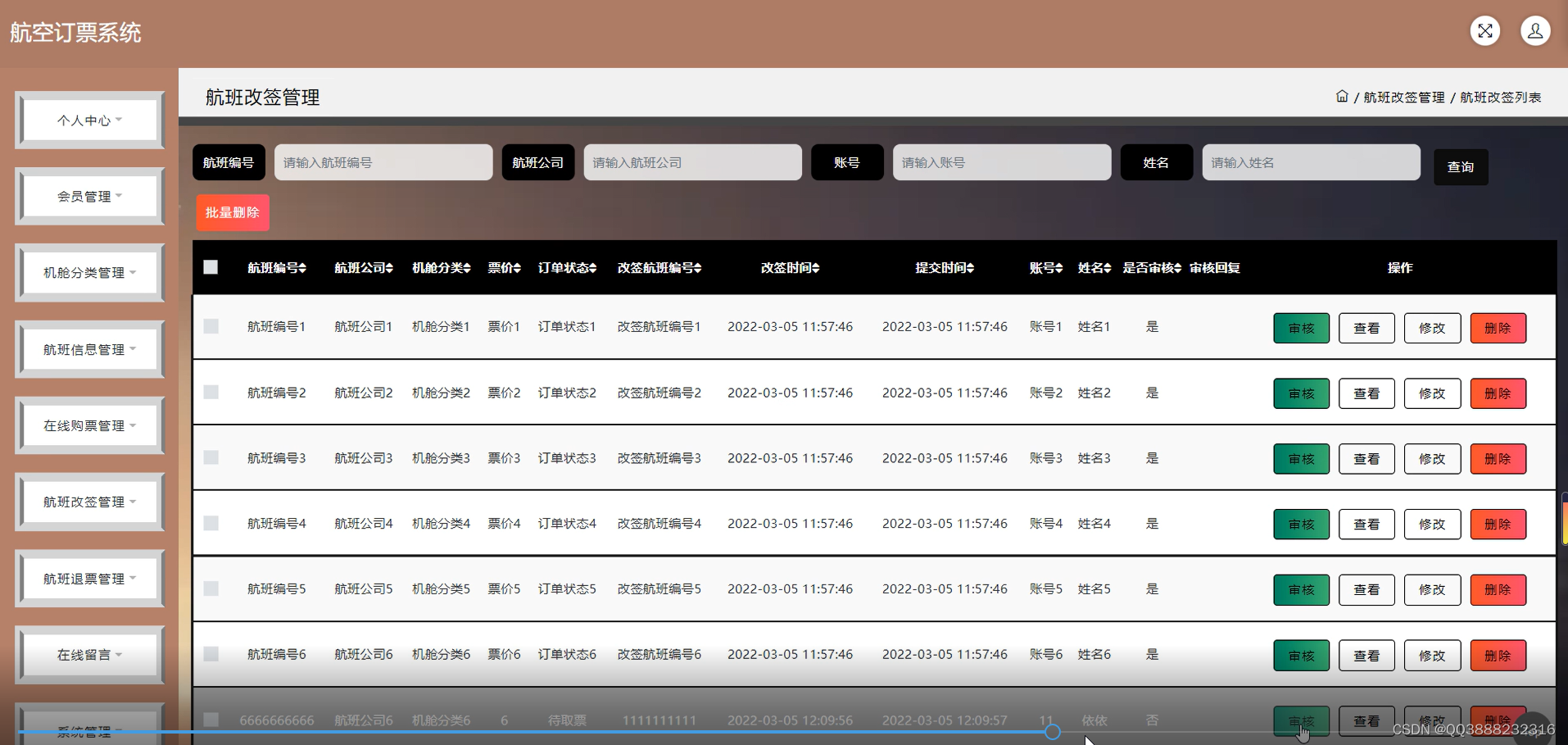Focus the 请输入航班编号 input field
The height and width of the screenshot is (745, 1568).
(383, 162)
